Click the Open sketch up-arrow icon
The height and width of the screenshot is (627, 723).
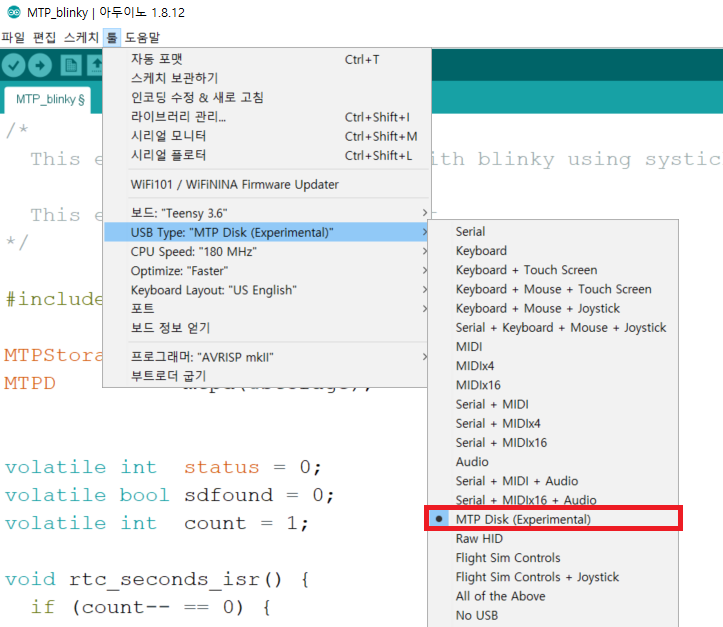coord(95,65)
